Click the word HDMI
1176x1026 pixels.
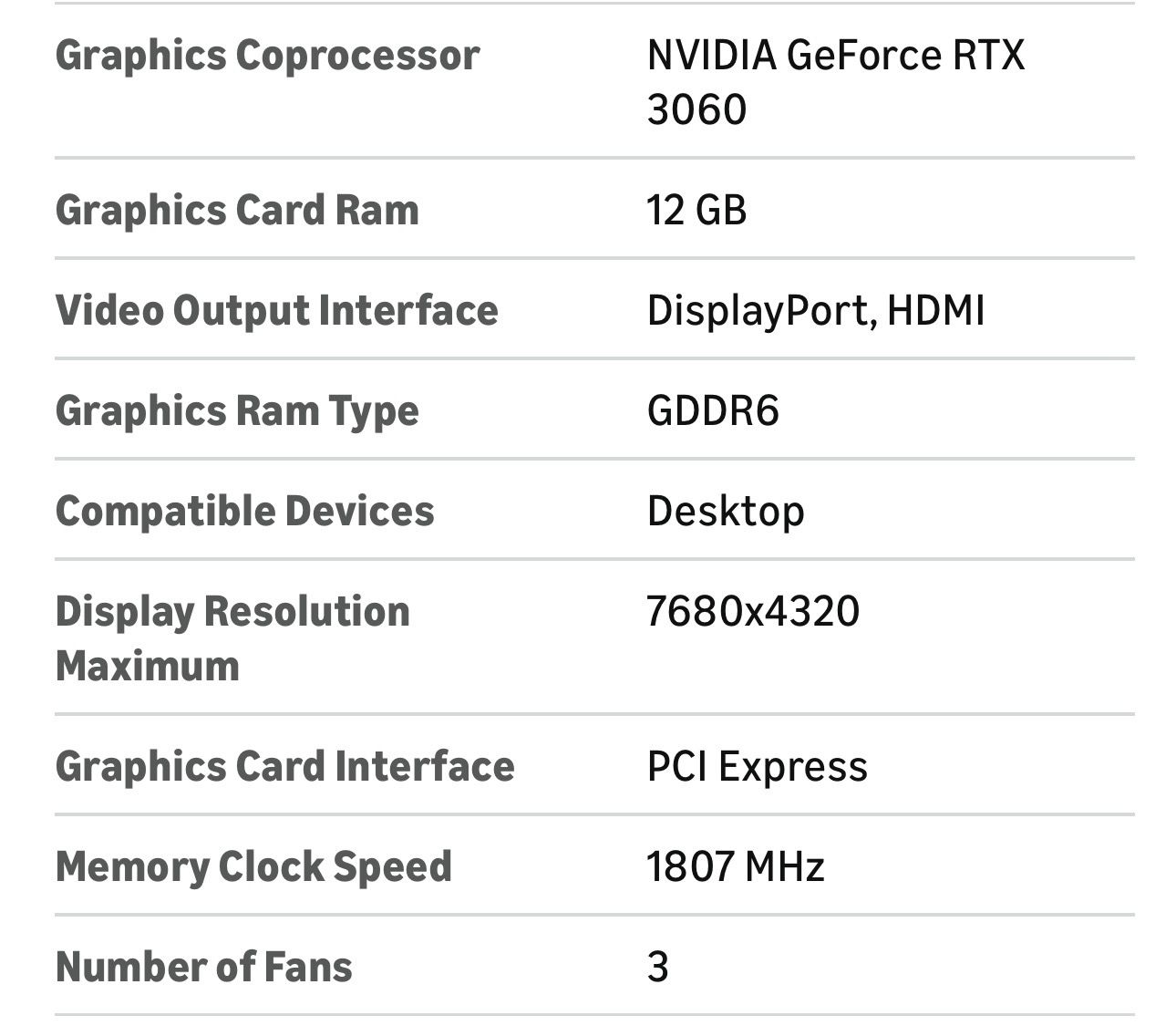tap(936, 311)
